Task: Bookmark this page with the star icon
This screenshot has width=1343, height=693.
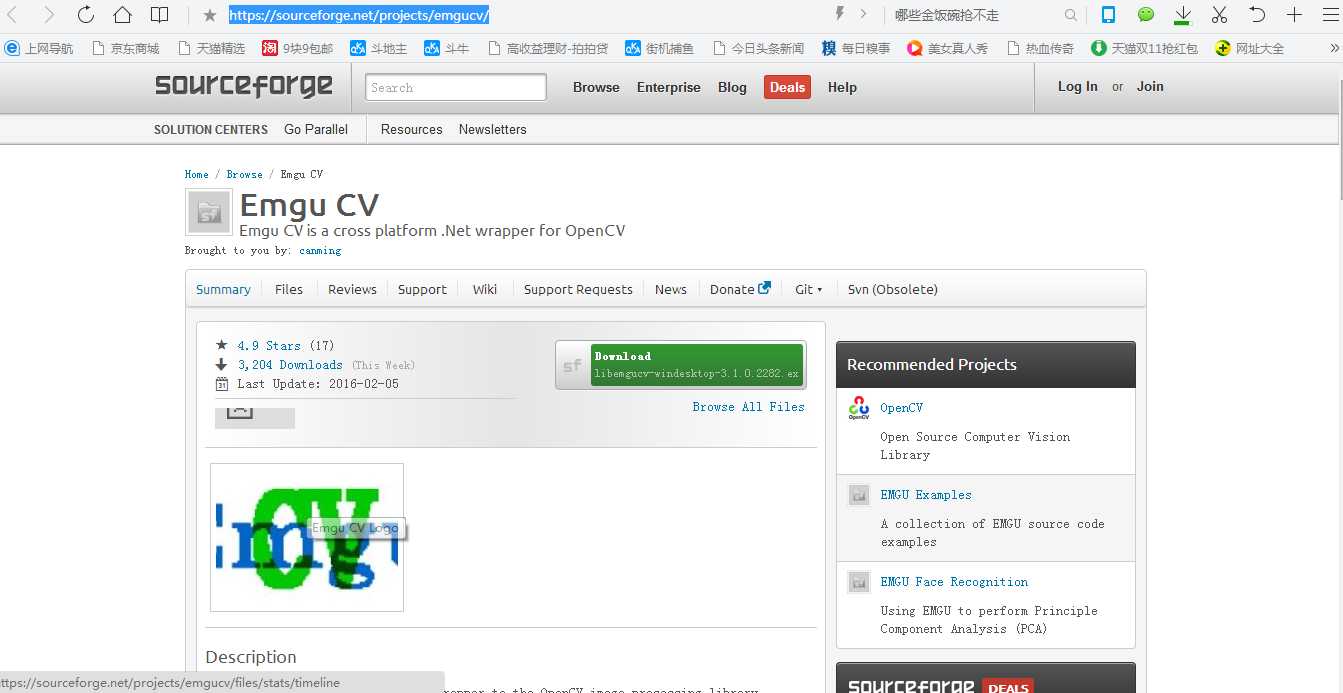Action: click(209, 16)
